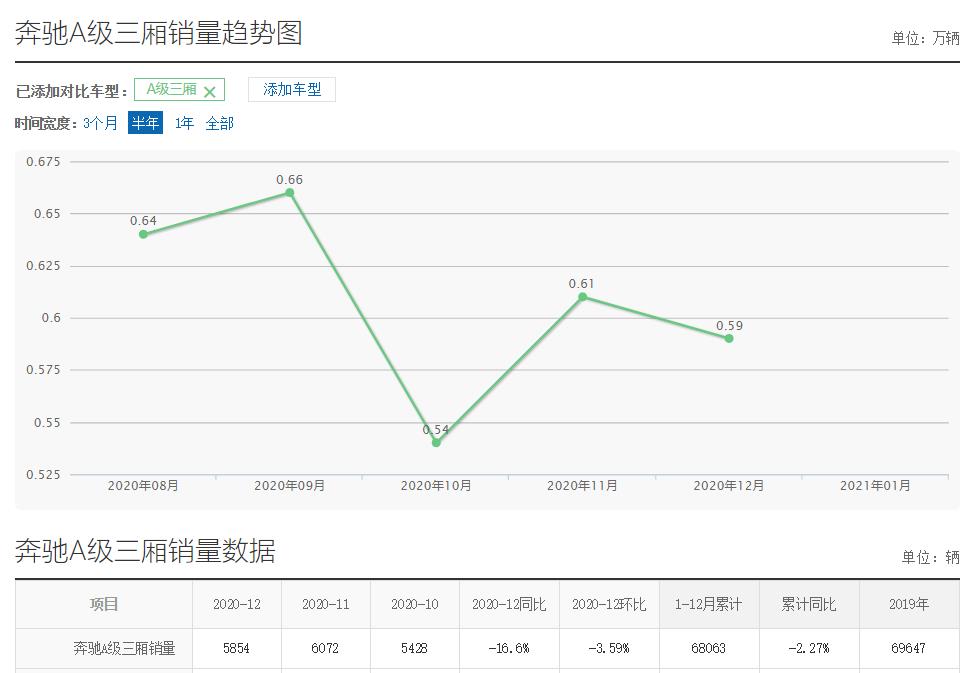Click the 68063 cumulative cell
This screenshot has height=673, width=975.
[709, 648]
